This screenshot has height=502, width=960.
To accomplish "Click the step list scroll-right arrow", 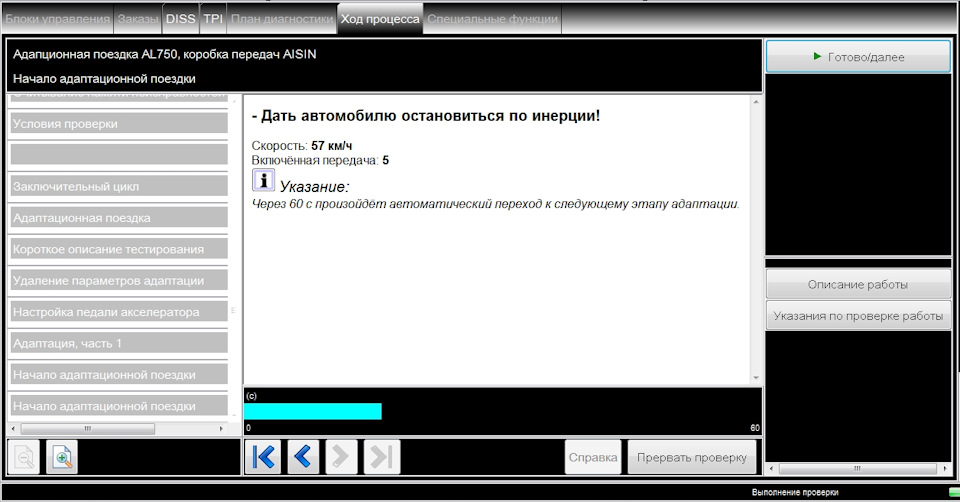I will tap(221, 429).
